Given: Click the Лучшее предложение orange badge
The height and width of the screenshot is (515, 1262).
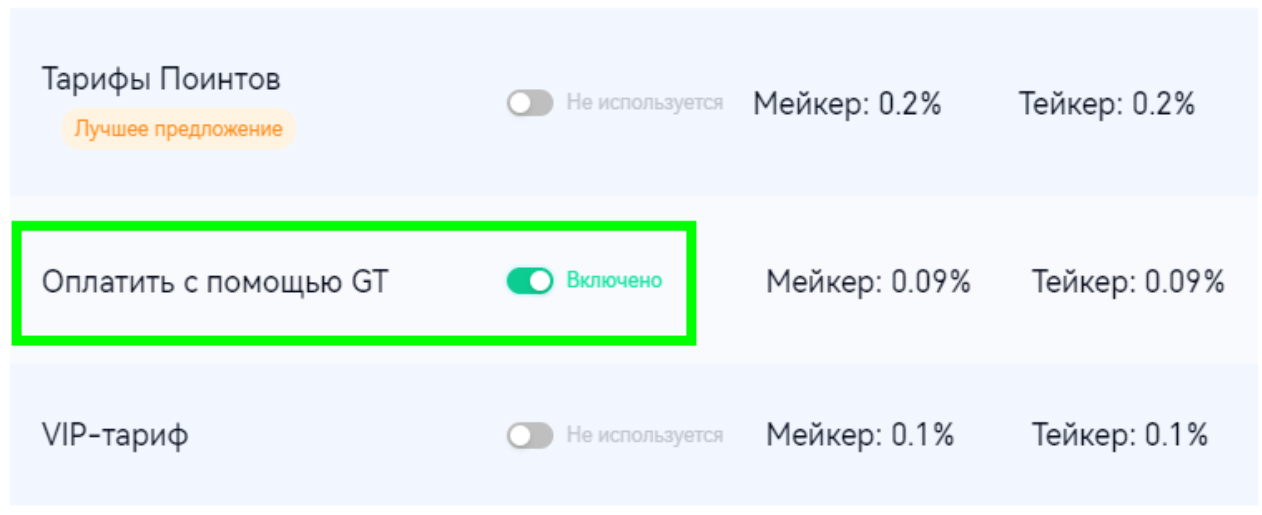Looking at the screenshot, I should (179, 129).
